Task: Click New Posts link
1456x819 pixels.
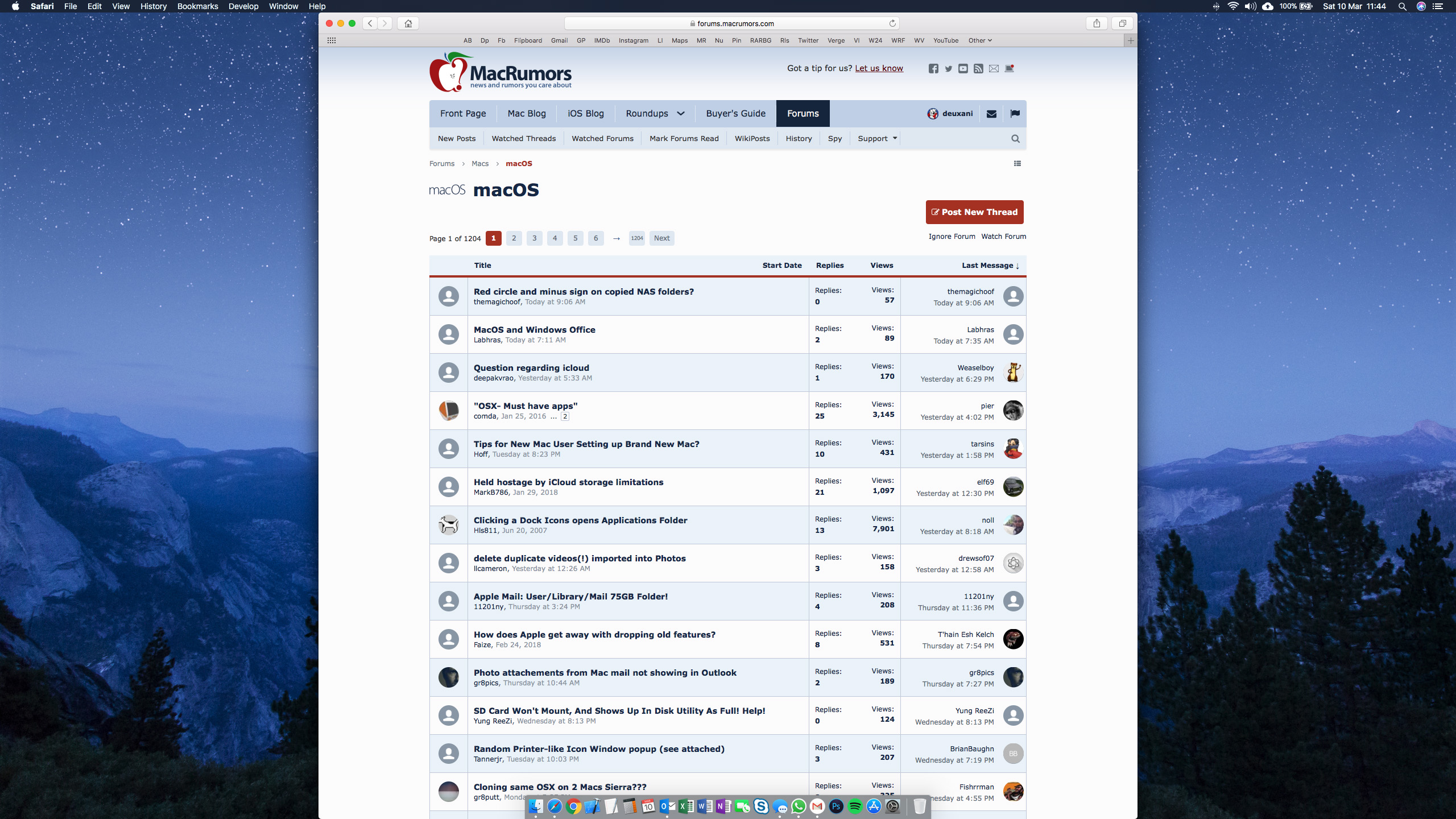Action: pos(457,138)
